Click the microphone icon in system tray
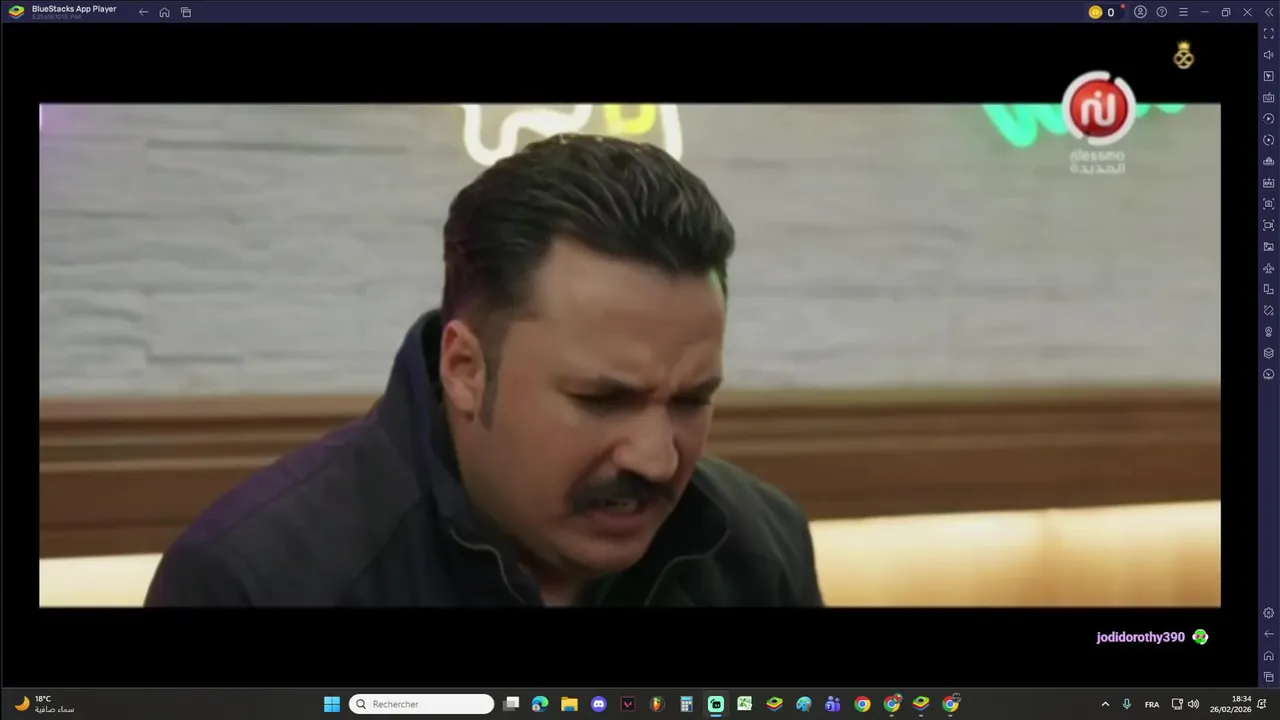This screenshot has width=1280, height=720. [1127, 704]
